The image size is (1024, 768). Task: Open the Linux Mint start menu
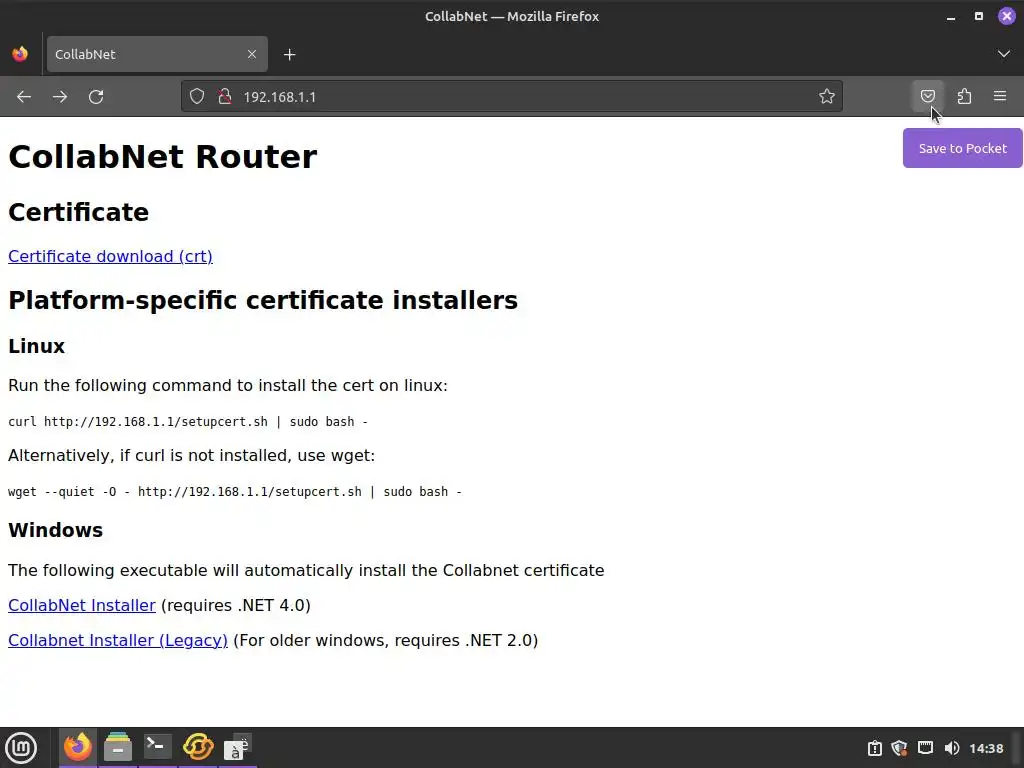[x=21, y=748]
